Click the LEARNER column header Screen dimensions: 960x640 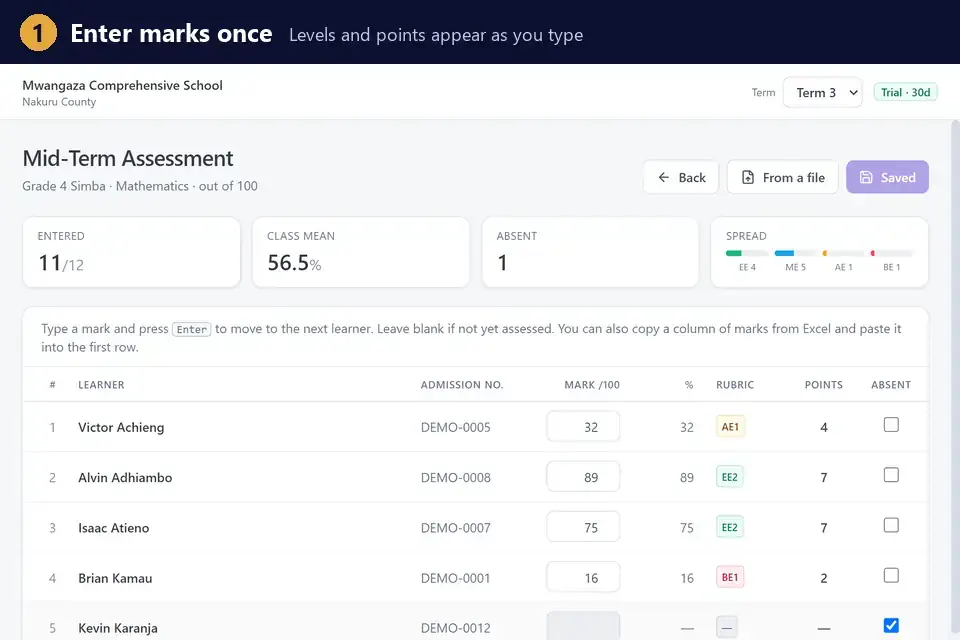[x=101, y=385]
